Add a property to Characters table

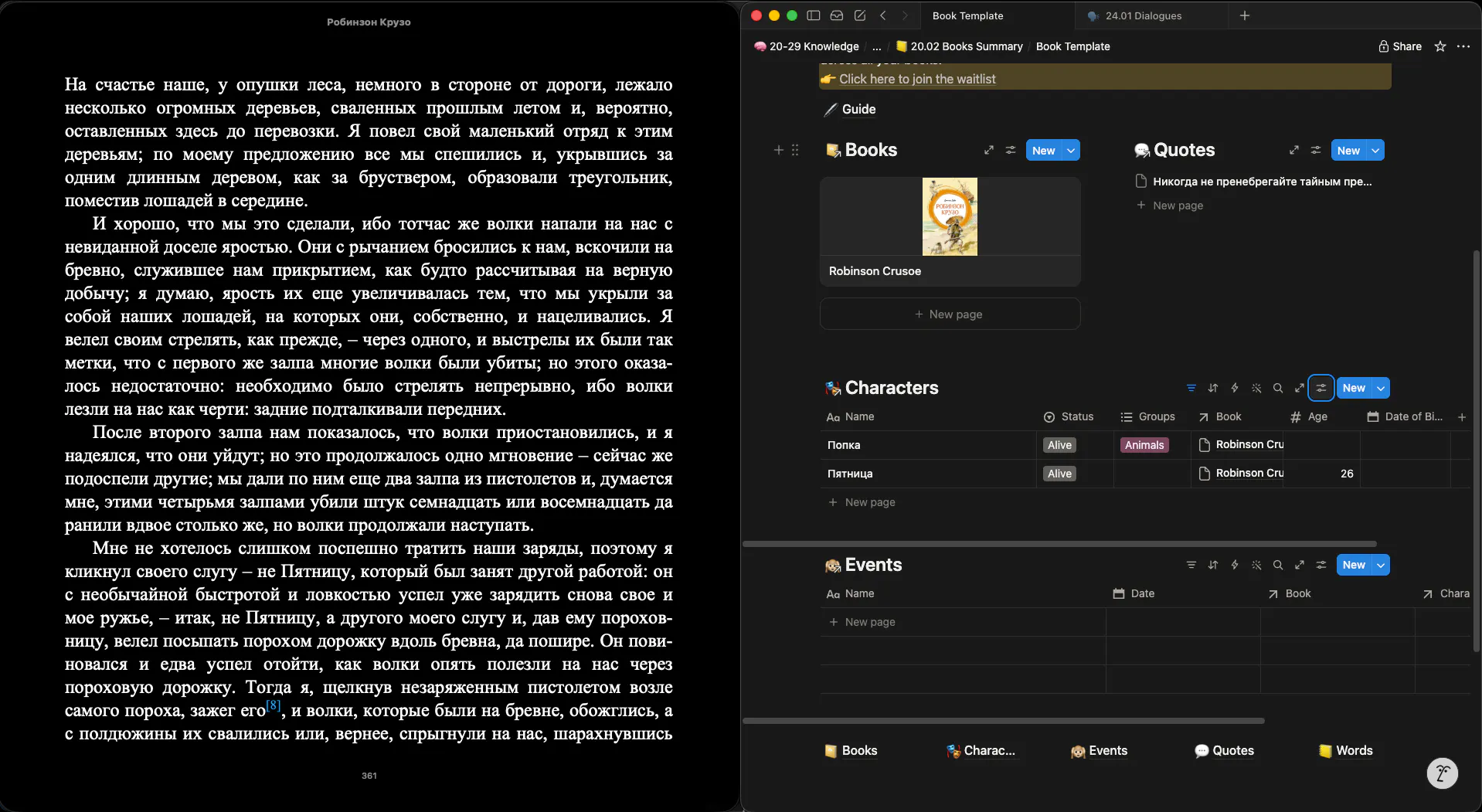[x=1462, y=417]
